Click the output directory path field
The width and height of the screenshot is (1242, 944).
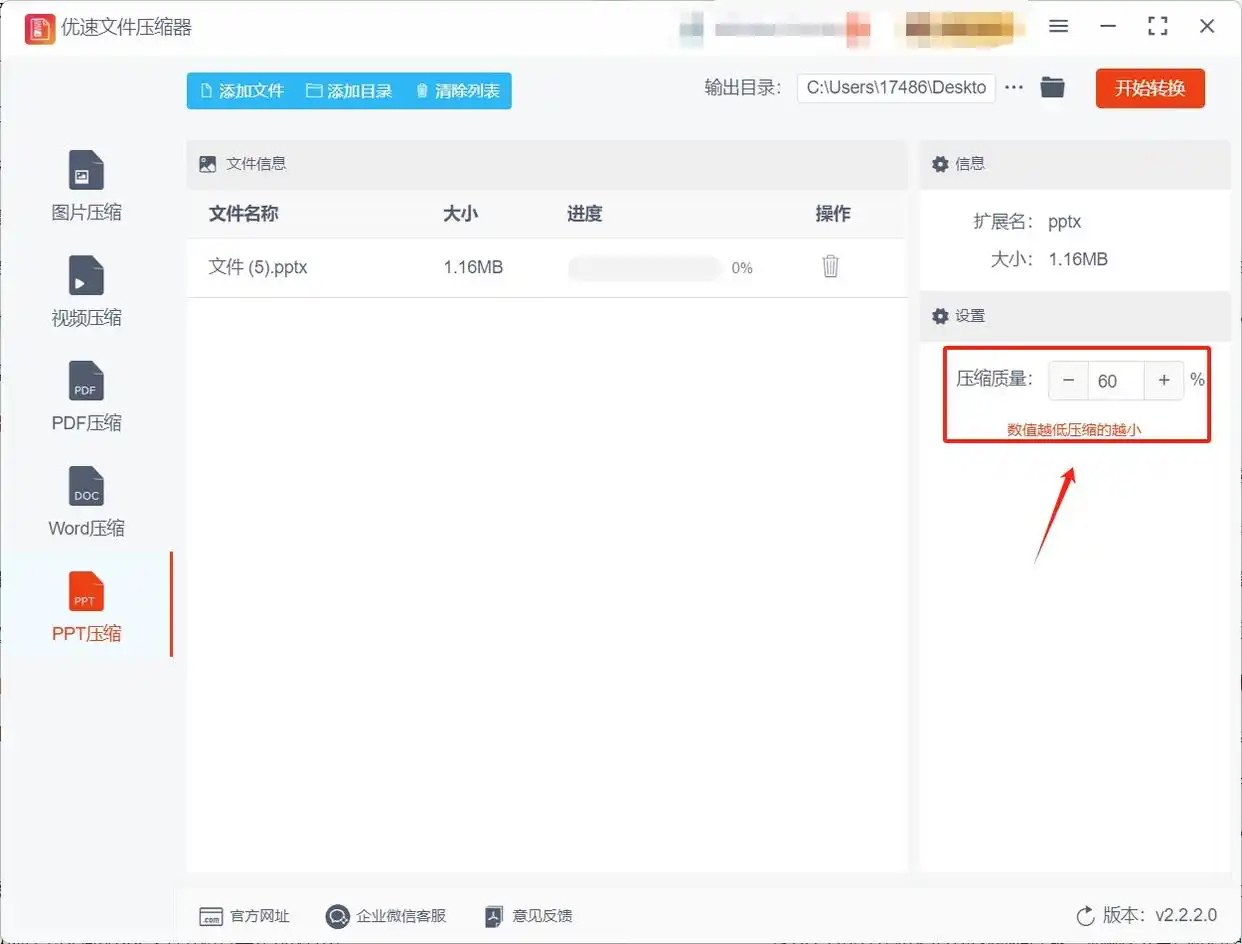[x=895, y=87]
